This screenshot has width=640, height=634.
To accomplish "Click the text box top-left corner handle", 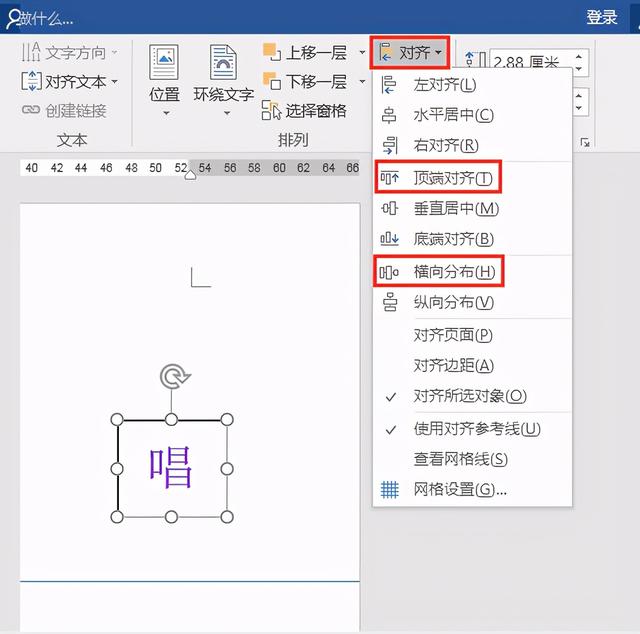I will click(x=117, y=419).
